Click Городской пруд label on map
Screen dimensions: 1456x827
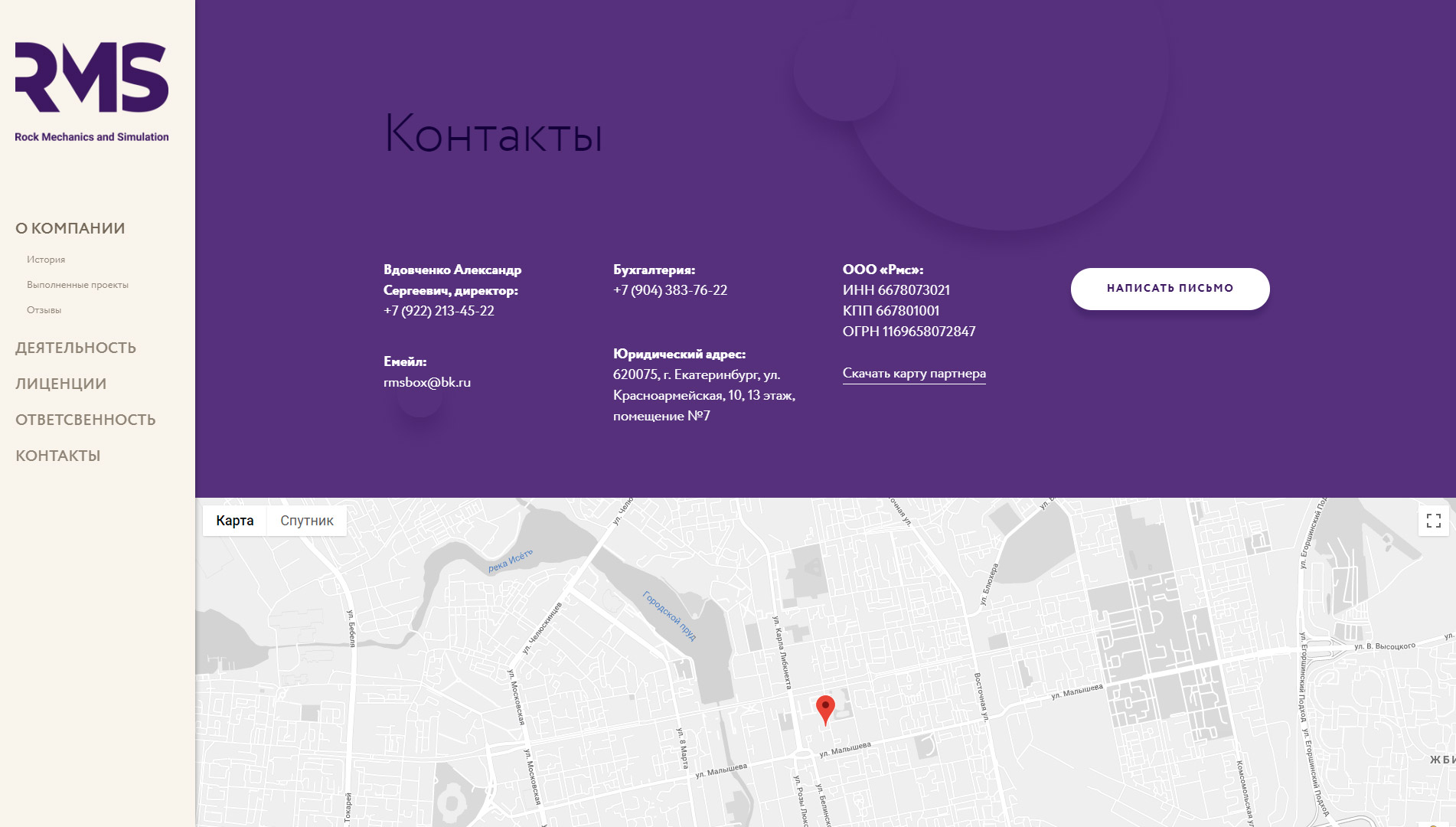669,616
